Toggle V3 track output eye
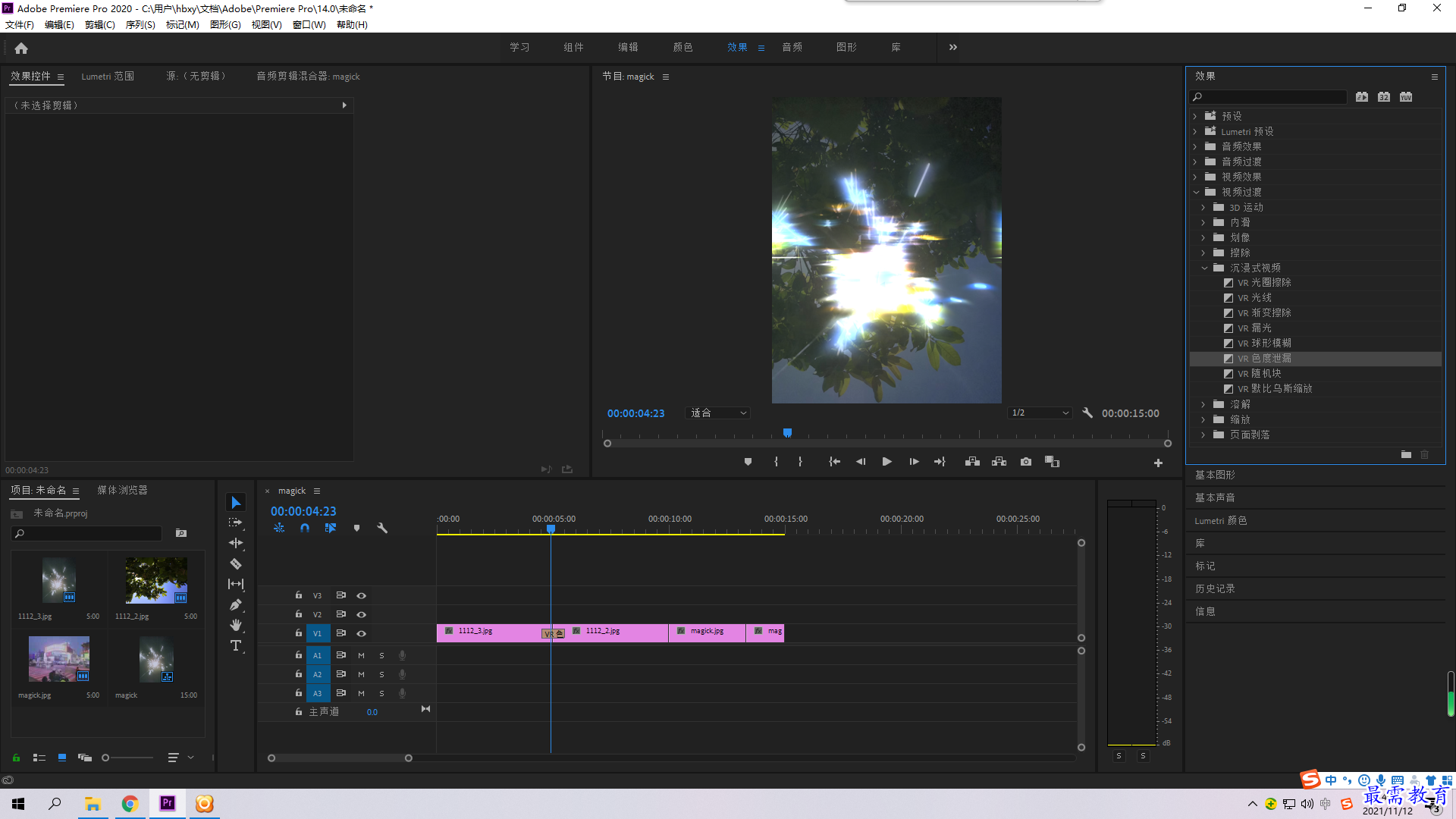Viewport: 1456px width, 819px height. [x=362, y=595]
